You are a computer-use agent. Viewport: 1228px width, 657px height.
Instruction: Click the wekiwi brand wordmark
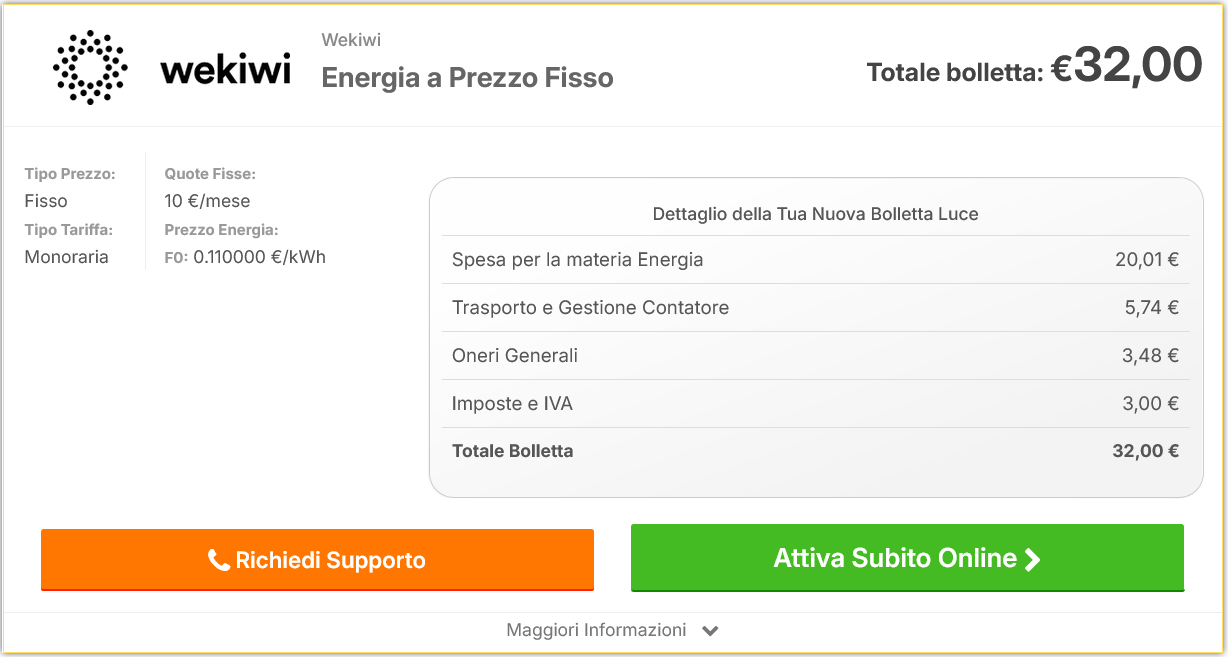[226, 69]
